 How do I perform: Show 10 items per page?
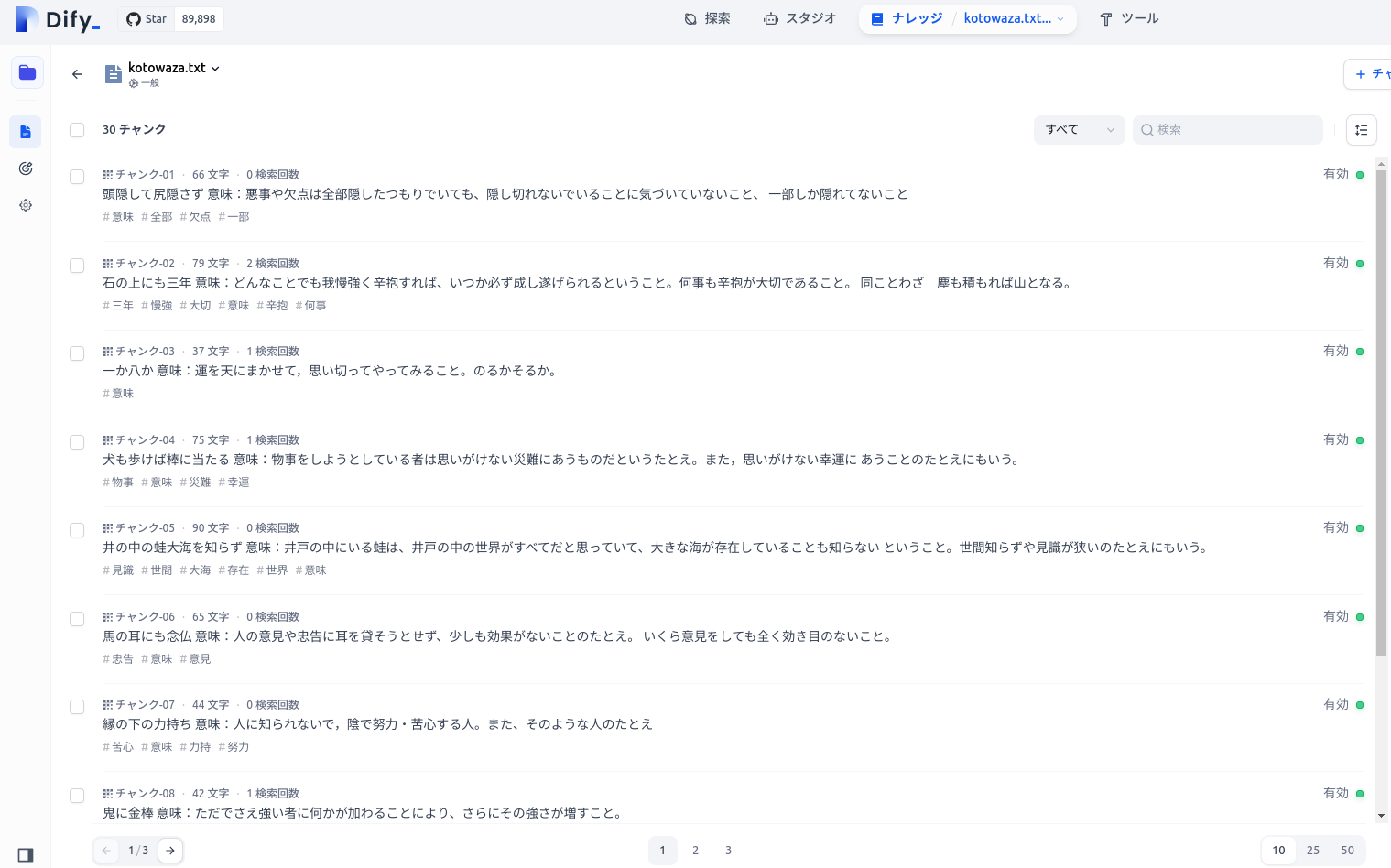(x=1278, y=851)
